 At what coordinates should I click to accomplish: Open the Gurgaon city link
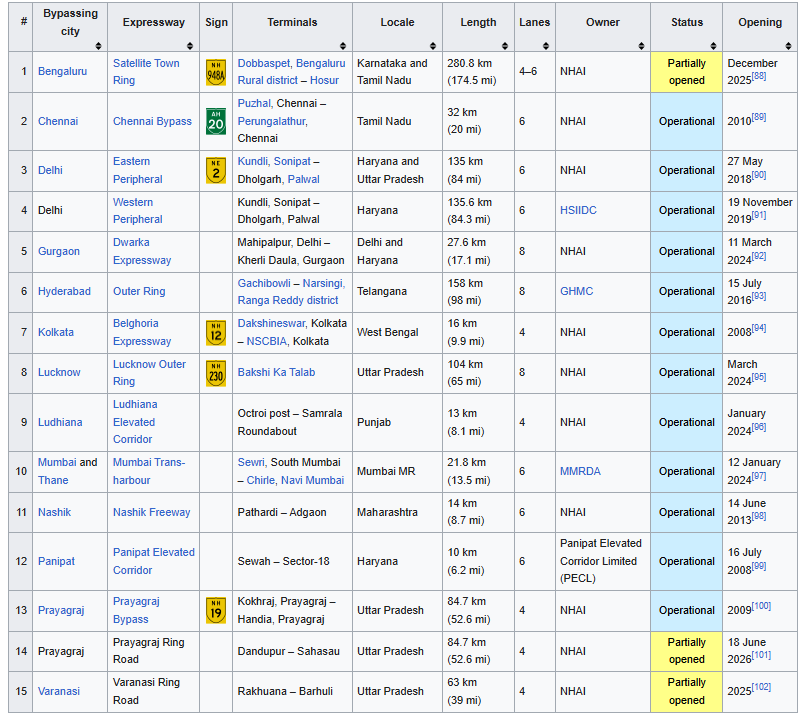click(x=59, y=251)
